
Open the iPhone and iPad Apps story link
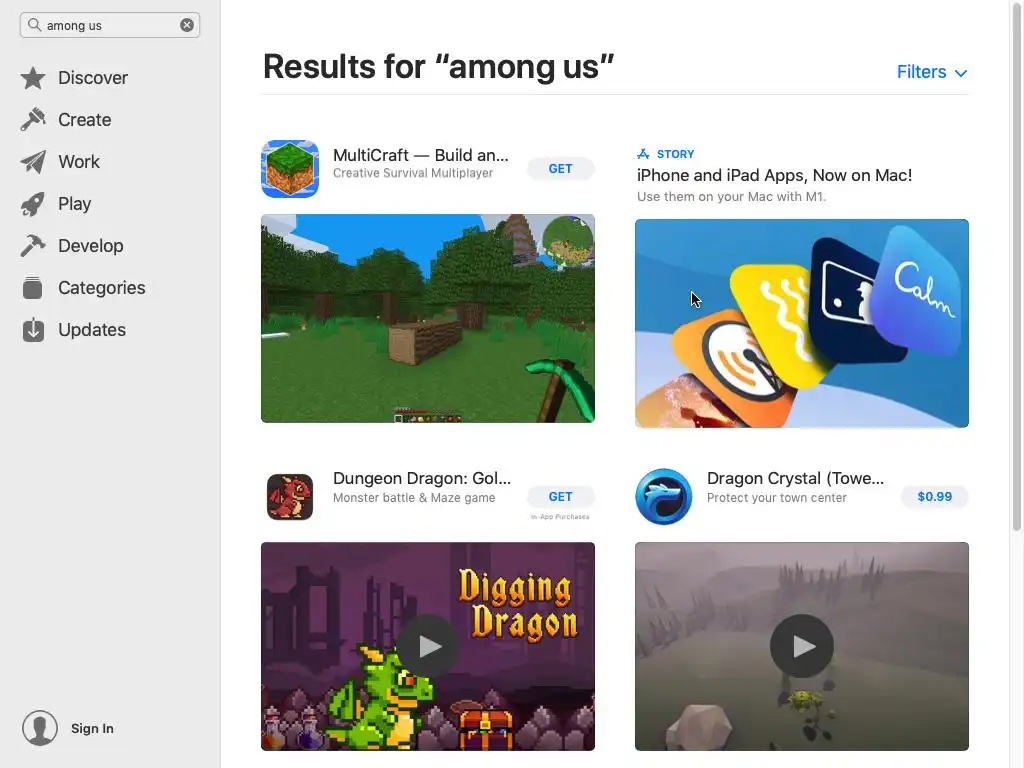[x=775, y=175]
